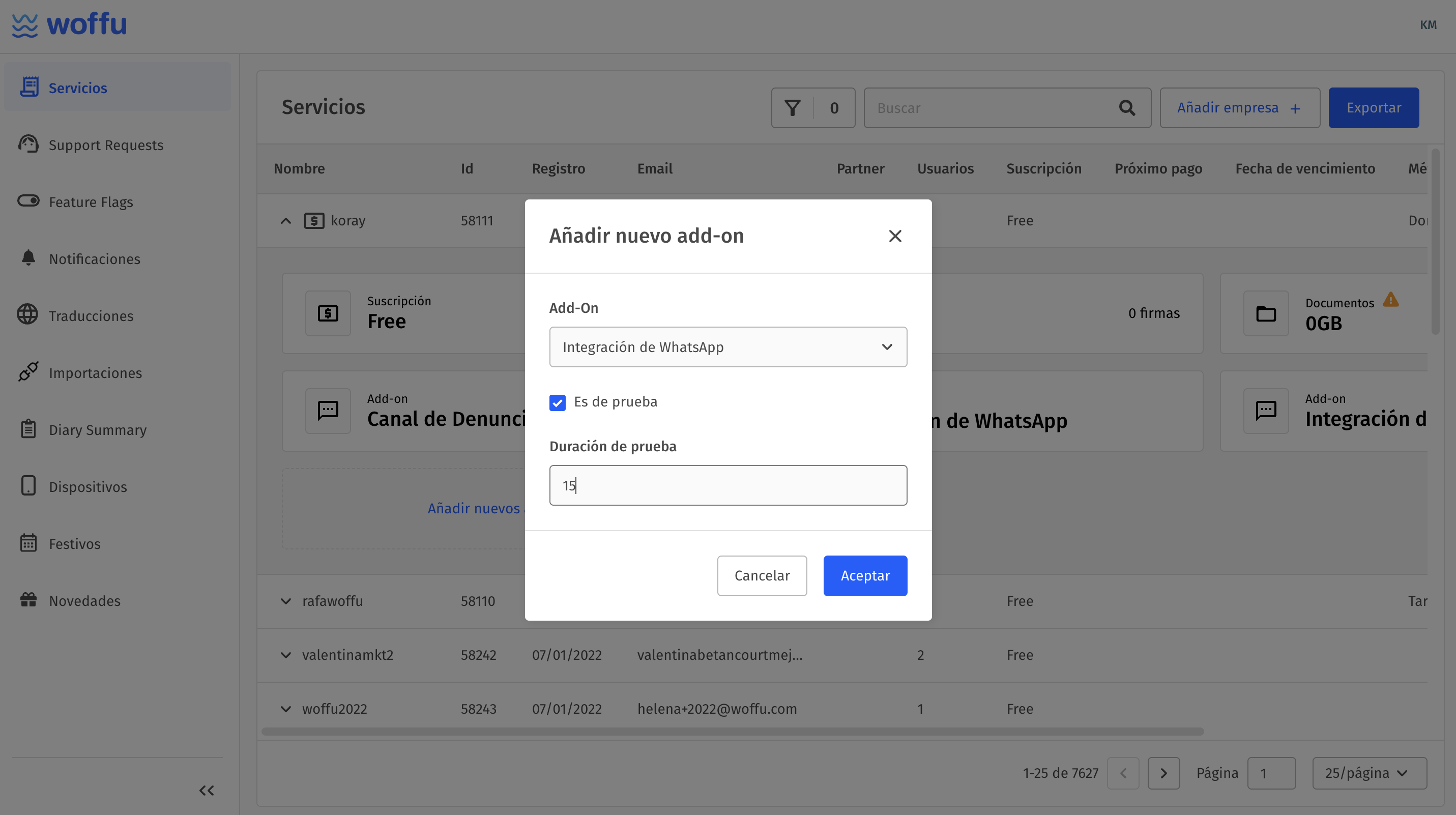Click the horizontal table scrollbar
Viewport: 1456px width, 815px height.
(x=733, y=732)
